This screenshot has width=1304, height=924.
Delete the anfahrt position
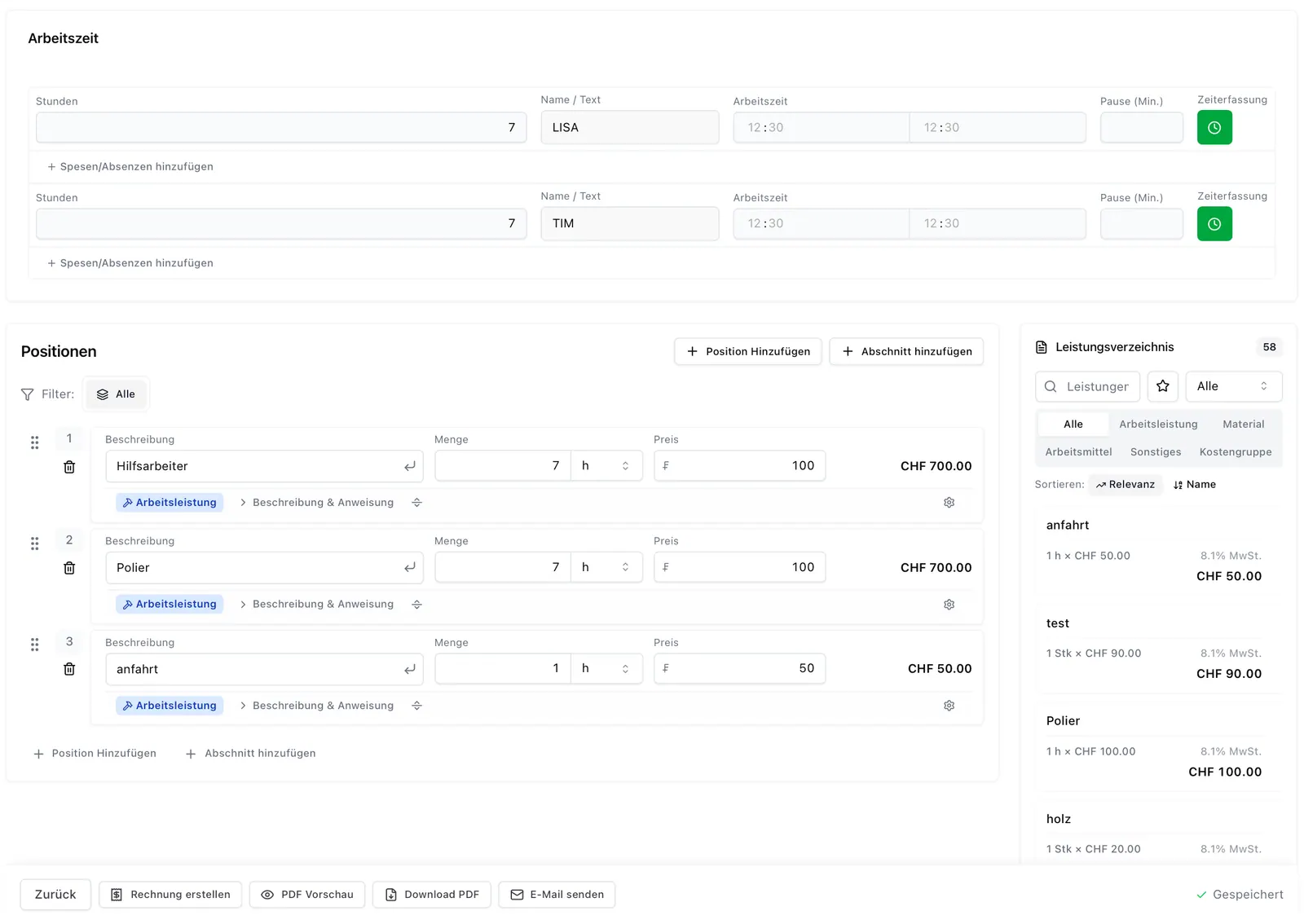(69, 669)
